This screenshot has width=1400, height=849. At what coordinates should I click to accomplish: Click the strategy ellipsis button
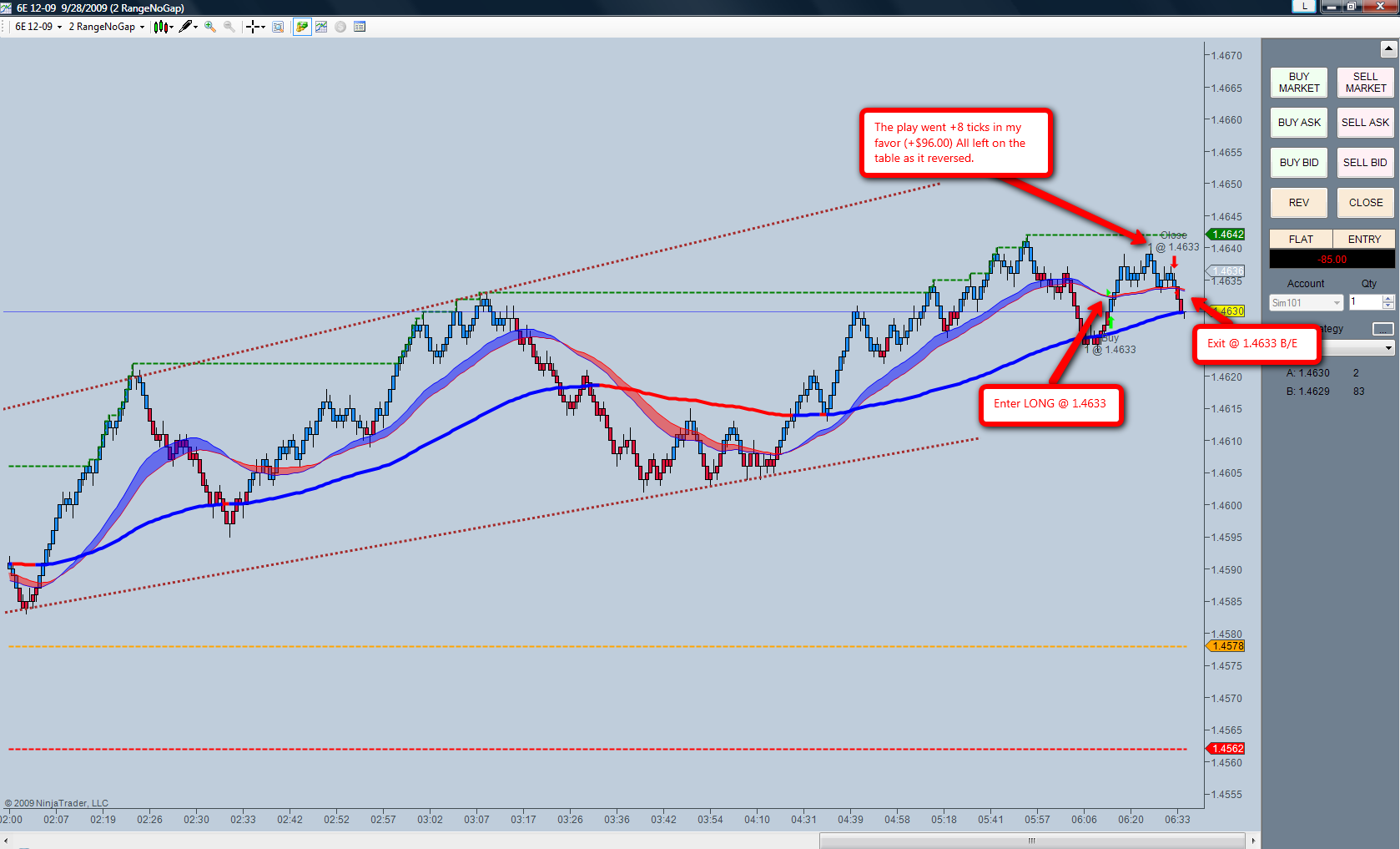(1382, 329)
